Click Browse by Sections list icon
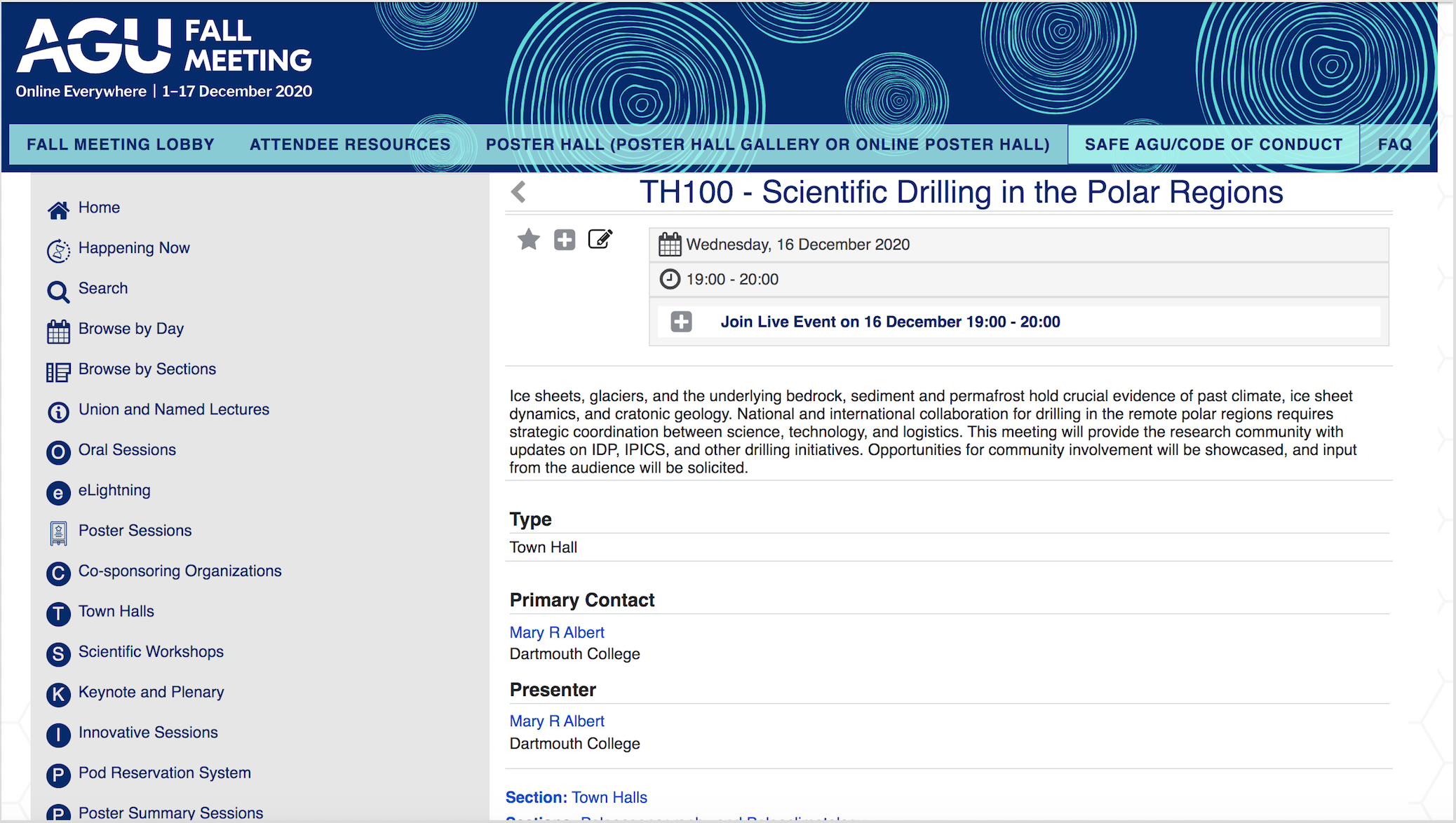The image size is (1456, 823). point(58,372)
